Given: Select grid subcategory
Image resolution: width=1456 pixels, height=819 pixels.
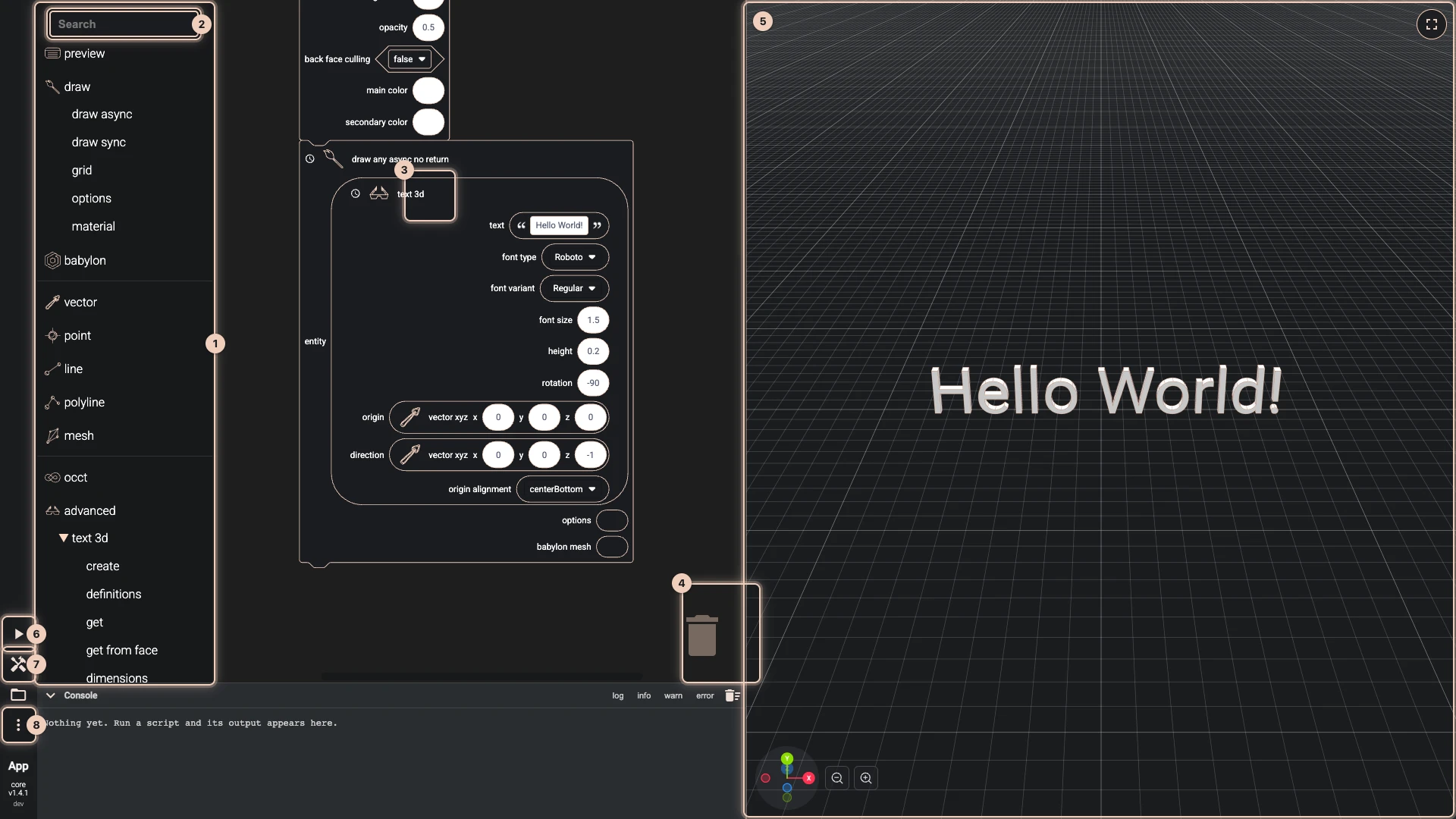Looking at the screenshot, I should (81, 171).
